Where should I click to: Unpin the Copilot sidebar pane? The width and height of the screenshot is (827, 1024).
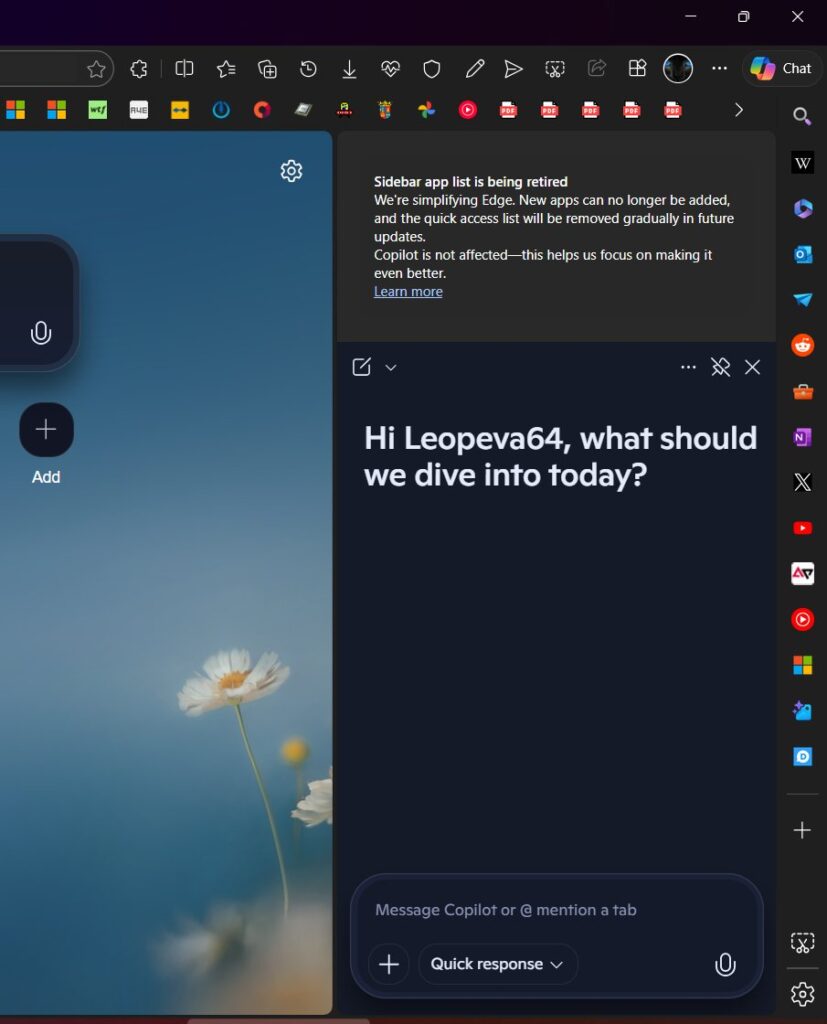click(x=720, y=367)
